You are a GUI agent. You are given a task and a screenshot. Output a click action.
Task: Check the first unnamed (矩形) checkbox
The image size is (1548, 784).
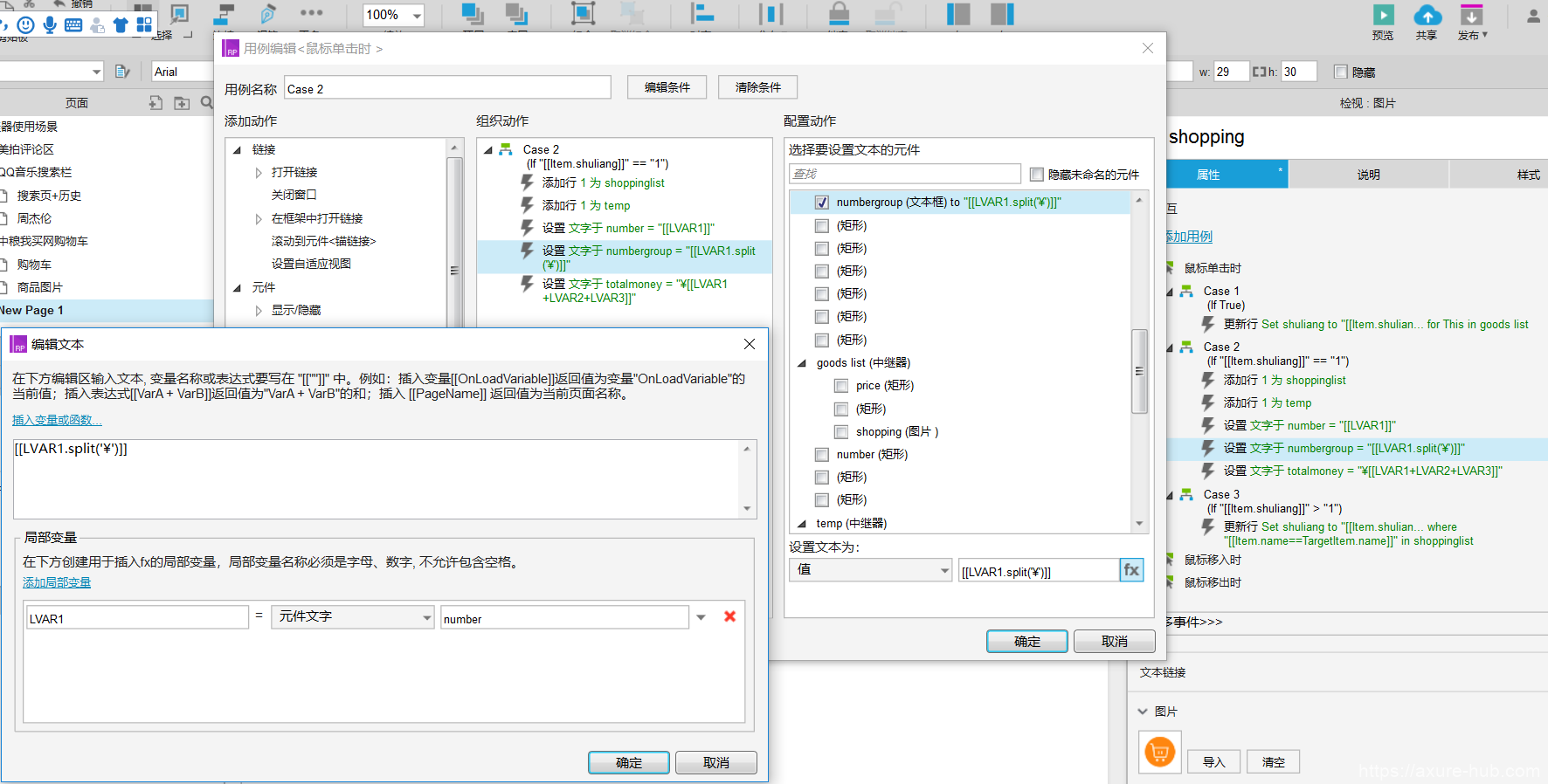822,226
